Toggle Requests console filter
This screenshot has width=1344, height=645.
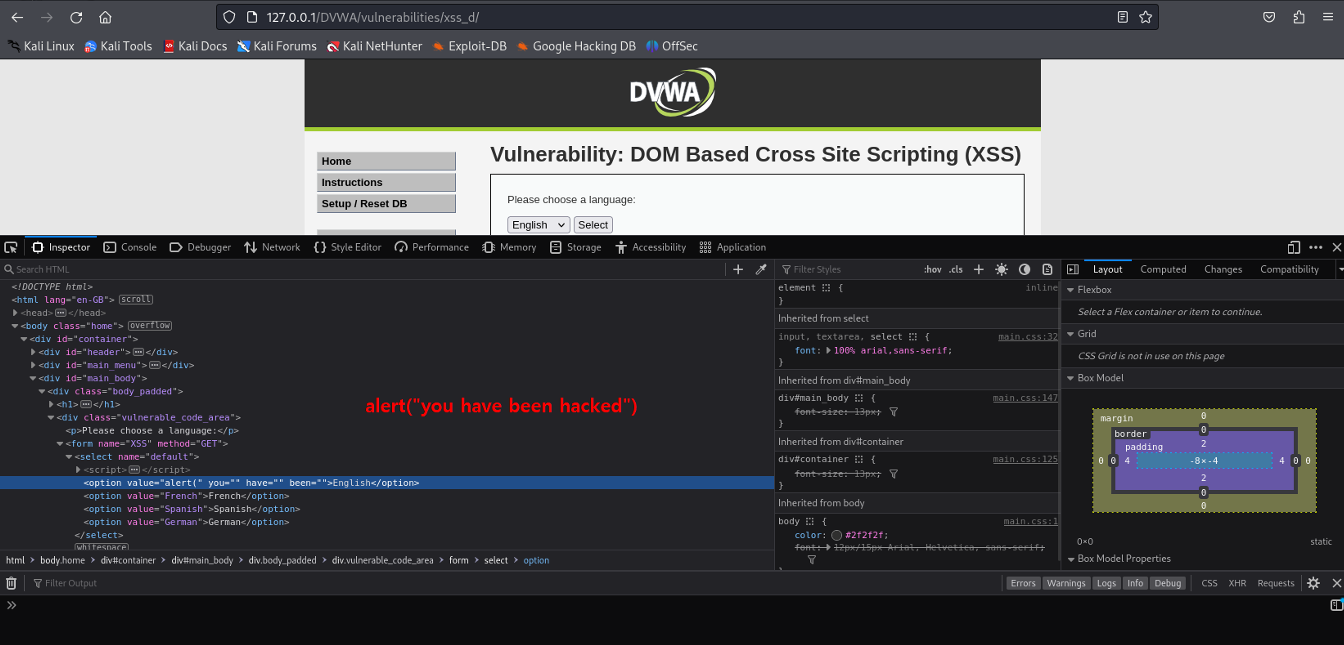(x=1275, y=583)
